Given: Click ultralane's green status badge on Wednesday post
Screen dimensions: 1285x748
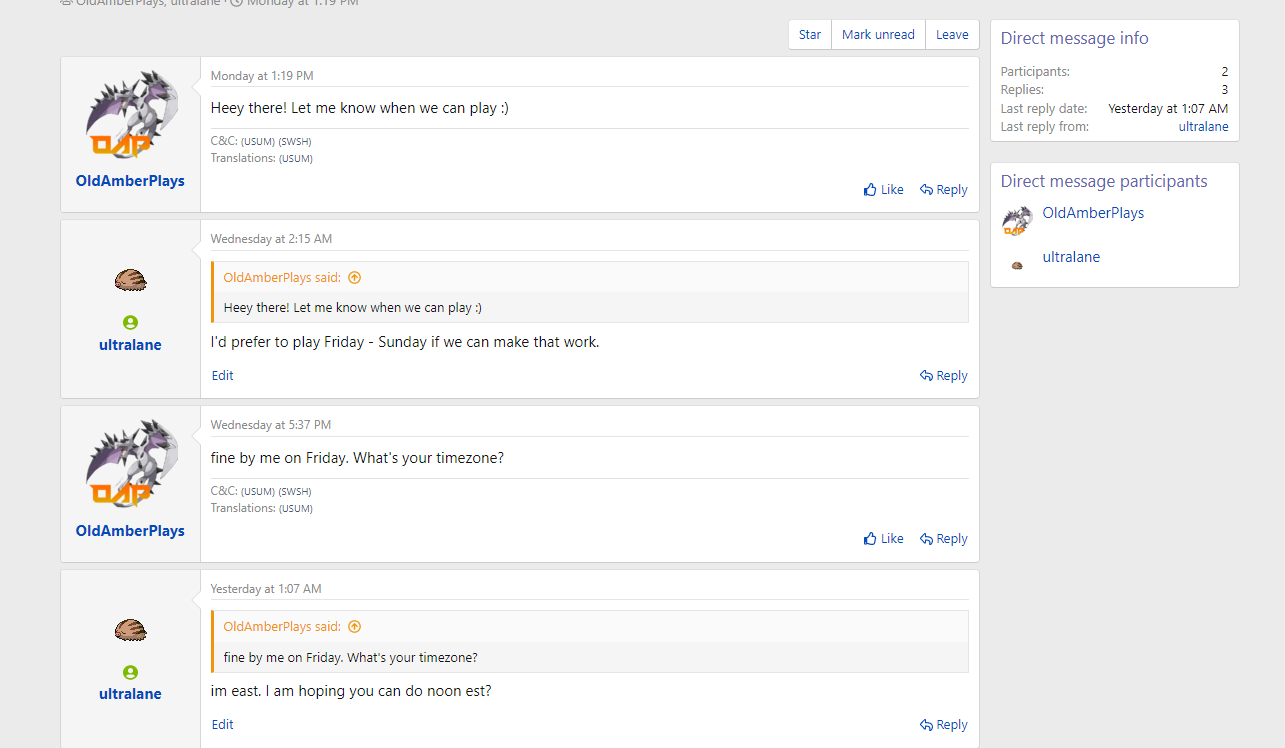Looking at the screenshot, I should (x=131, y=323).
